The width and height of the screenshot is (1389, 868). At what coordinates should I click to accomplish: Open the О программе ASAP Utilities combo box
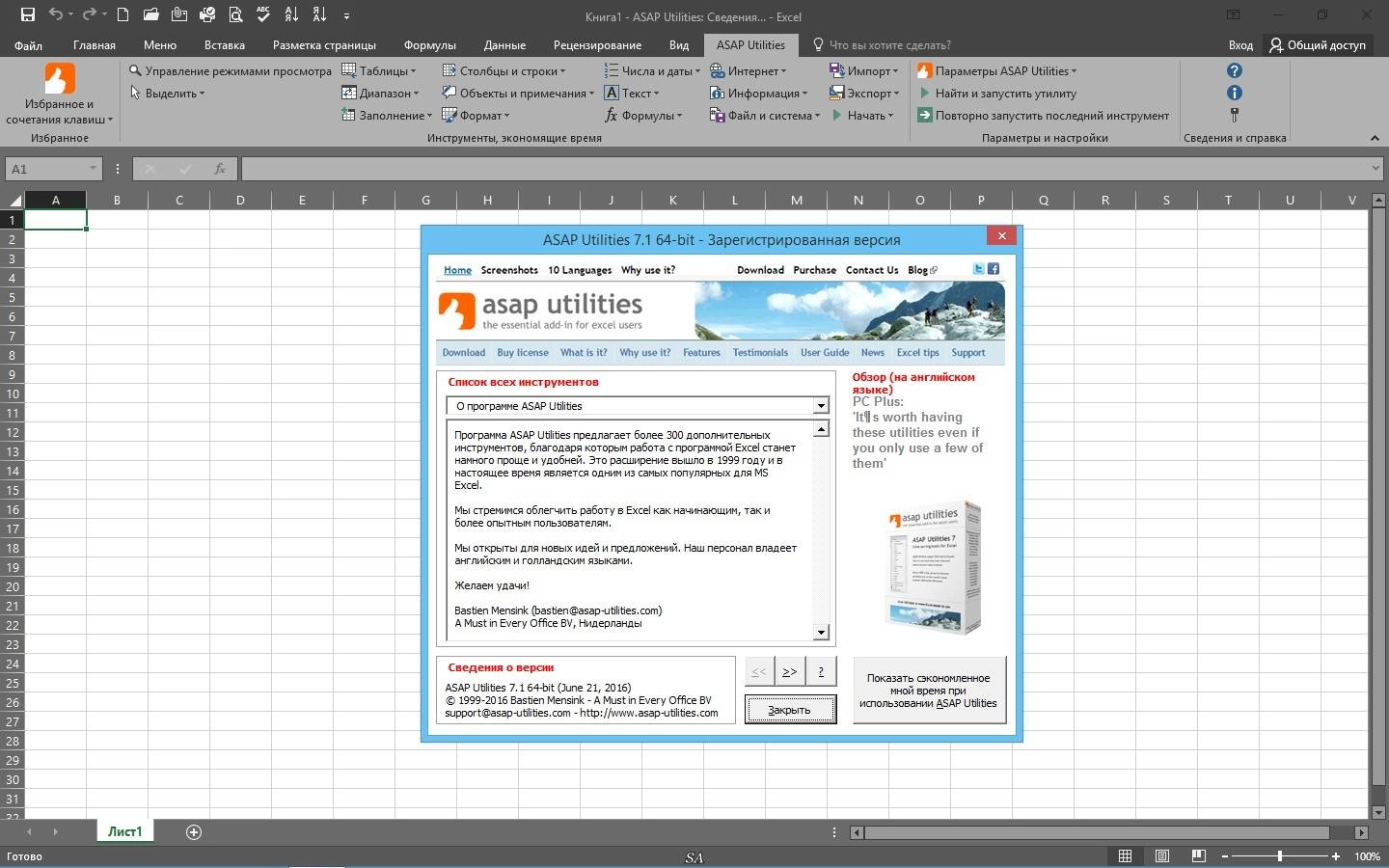pos(637,405)
